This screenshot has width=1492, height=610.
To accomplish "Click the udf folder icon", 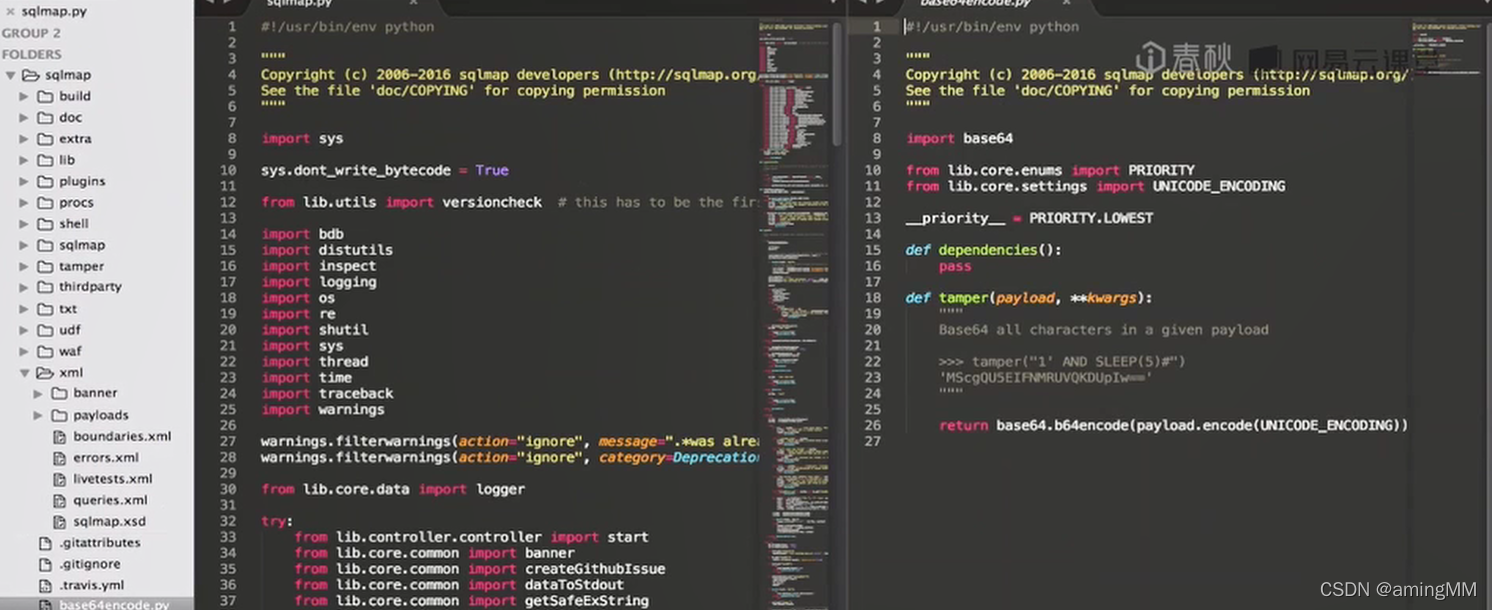I will click(x=45, y=330).
